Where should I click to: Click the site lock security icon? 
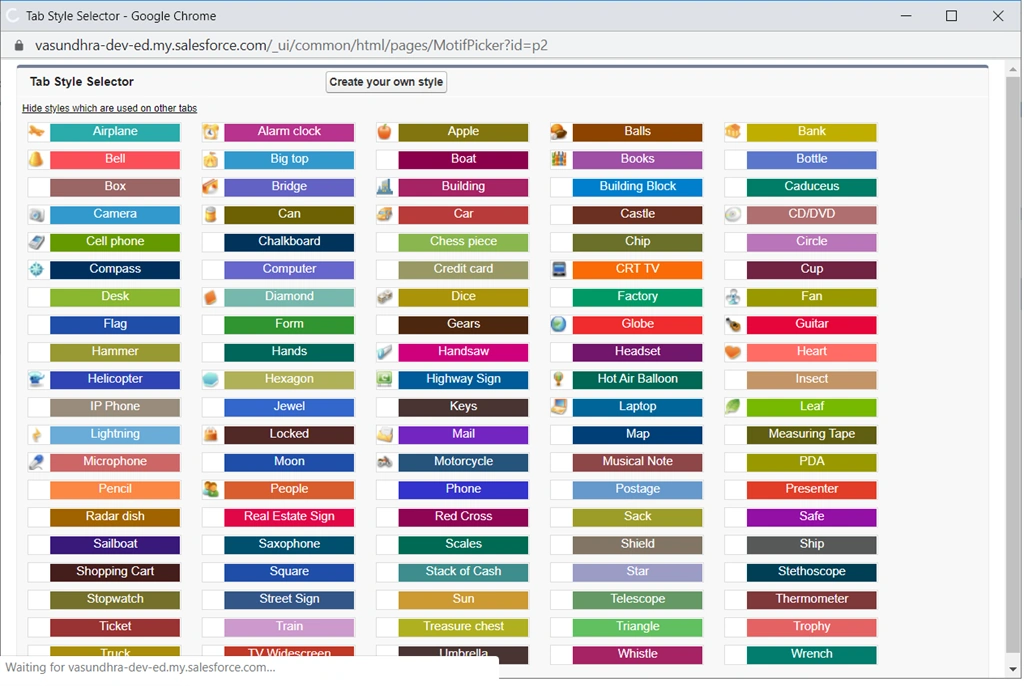19,45
